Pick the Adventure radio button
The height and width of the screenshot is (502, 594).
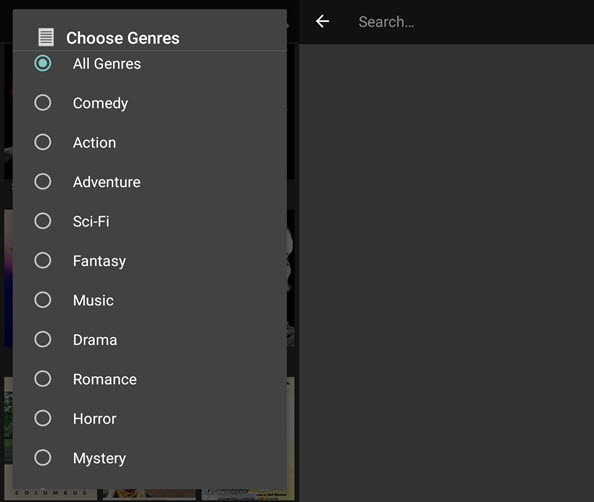click(43, 181)
